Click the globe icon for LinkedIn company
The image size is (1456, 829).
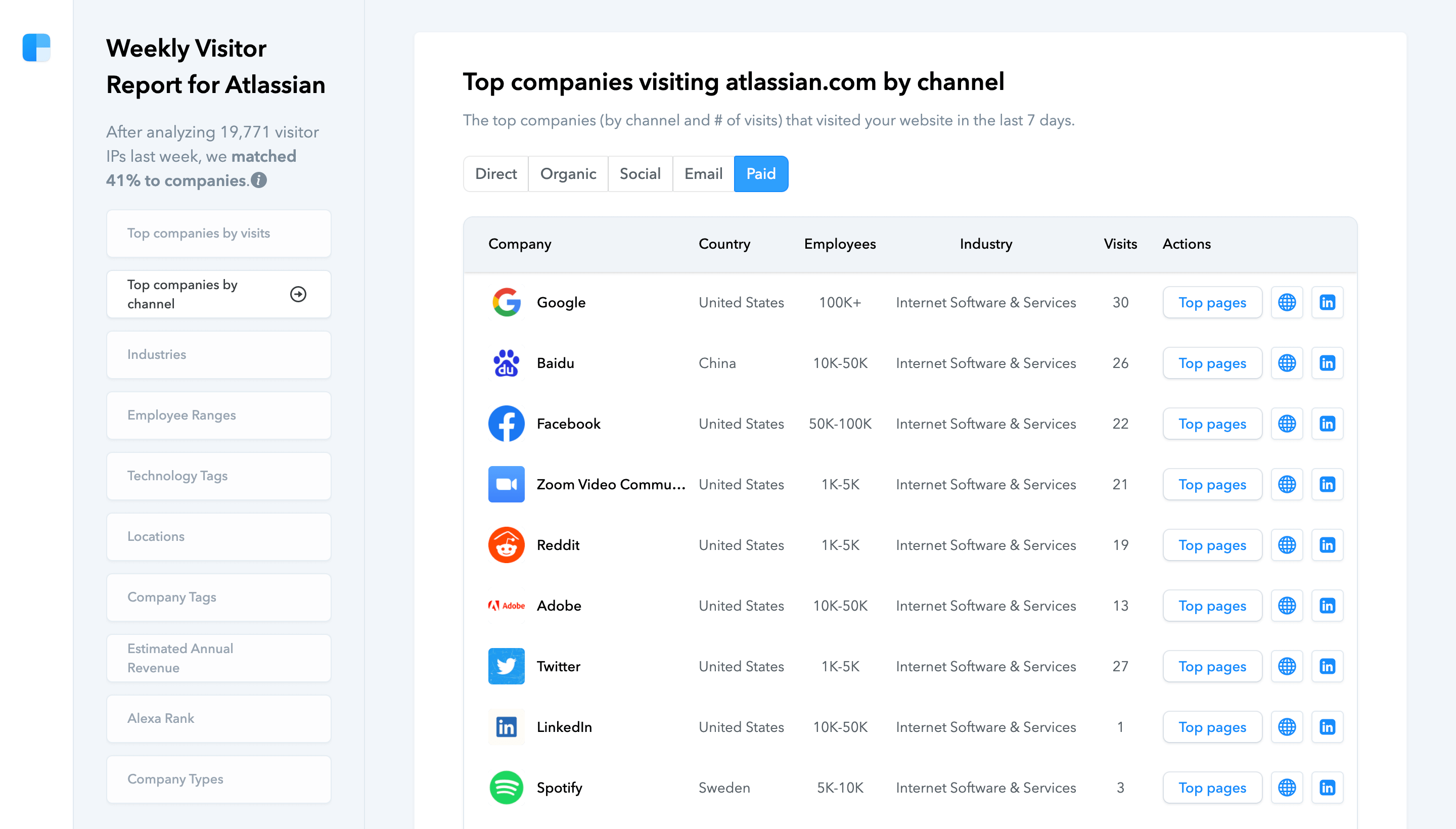(x=1287, y=727)
